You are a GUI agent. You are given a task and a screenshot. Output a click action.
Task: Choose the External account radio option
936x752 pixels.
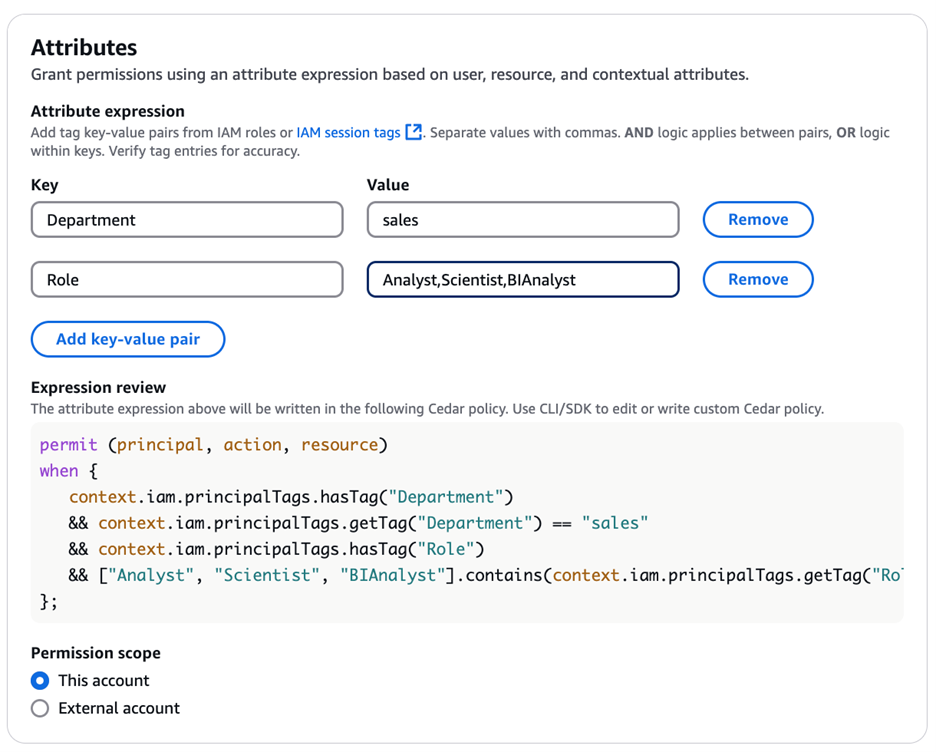40,708
